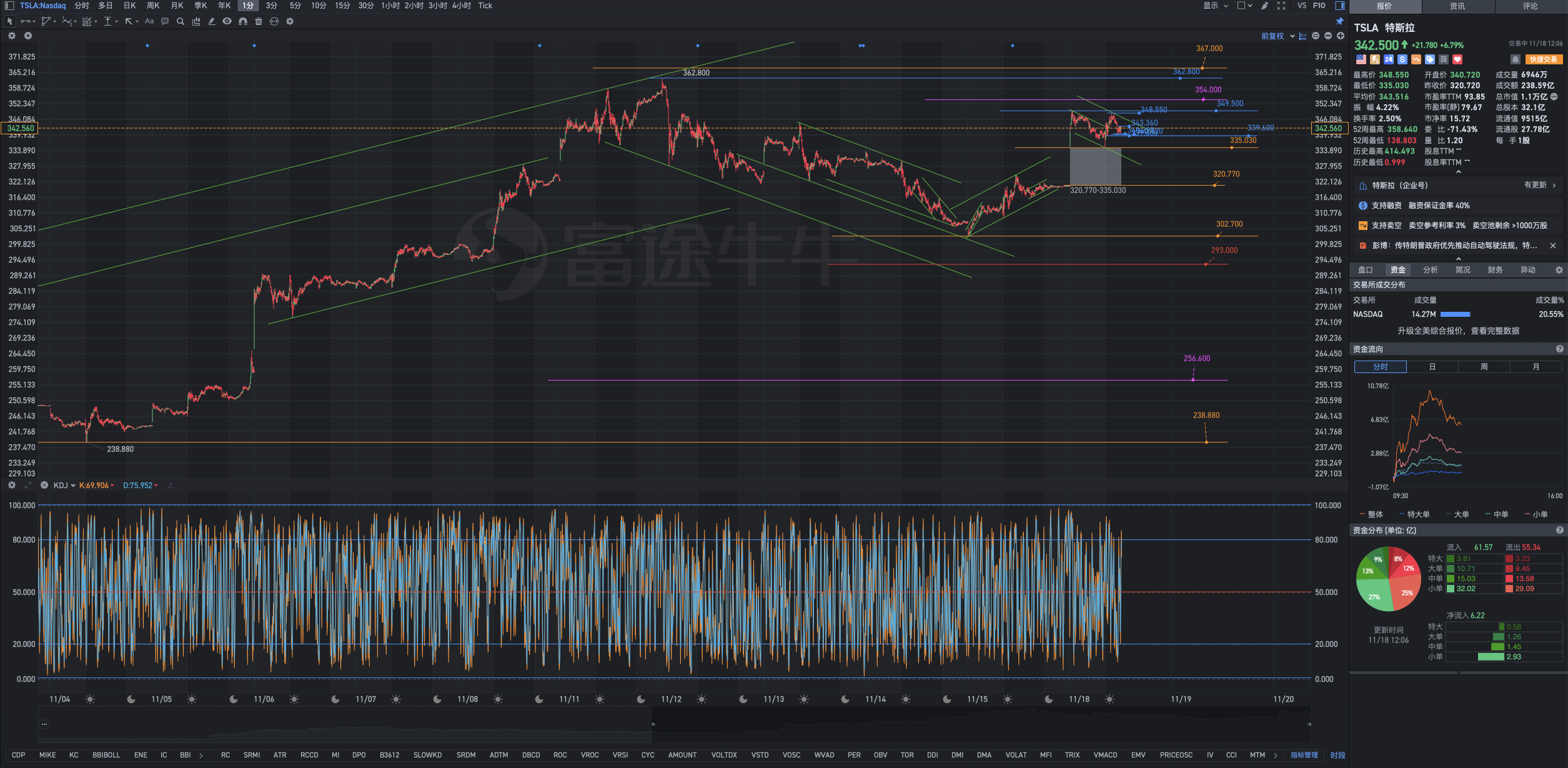Collapse the quote details panel arrow

pyautogui.click(x=1459, y=172)
